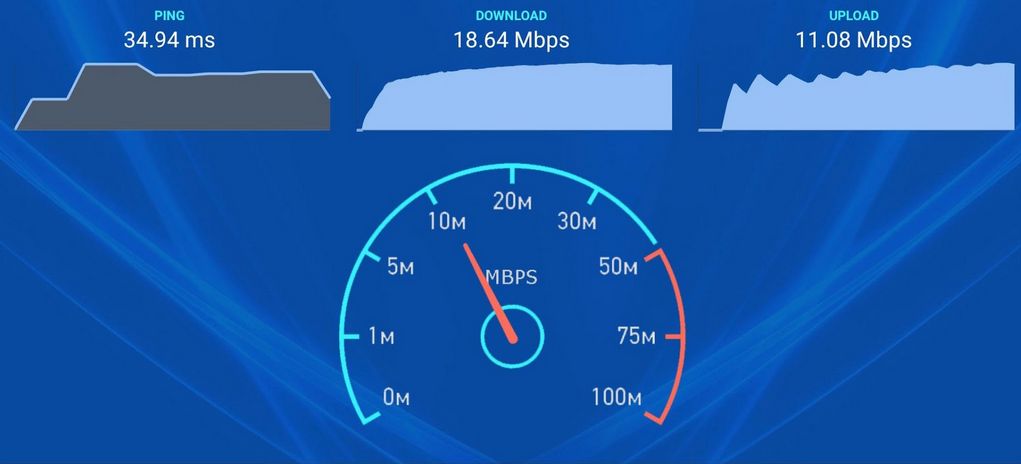Click the PING label heading
This screenshot has height=464, width=1021.
coord(169,15)
